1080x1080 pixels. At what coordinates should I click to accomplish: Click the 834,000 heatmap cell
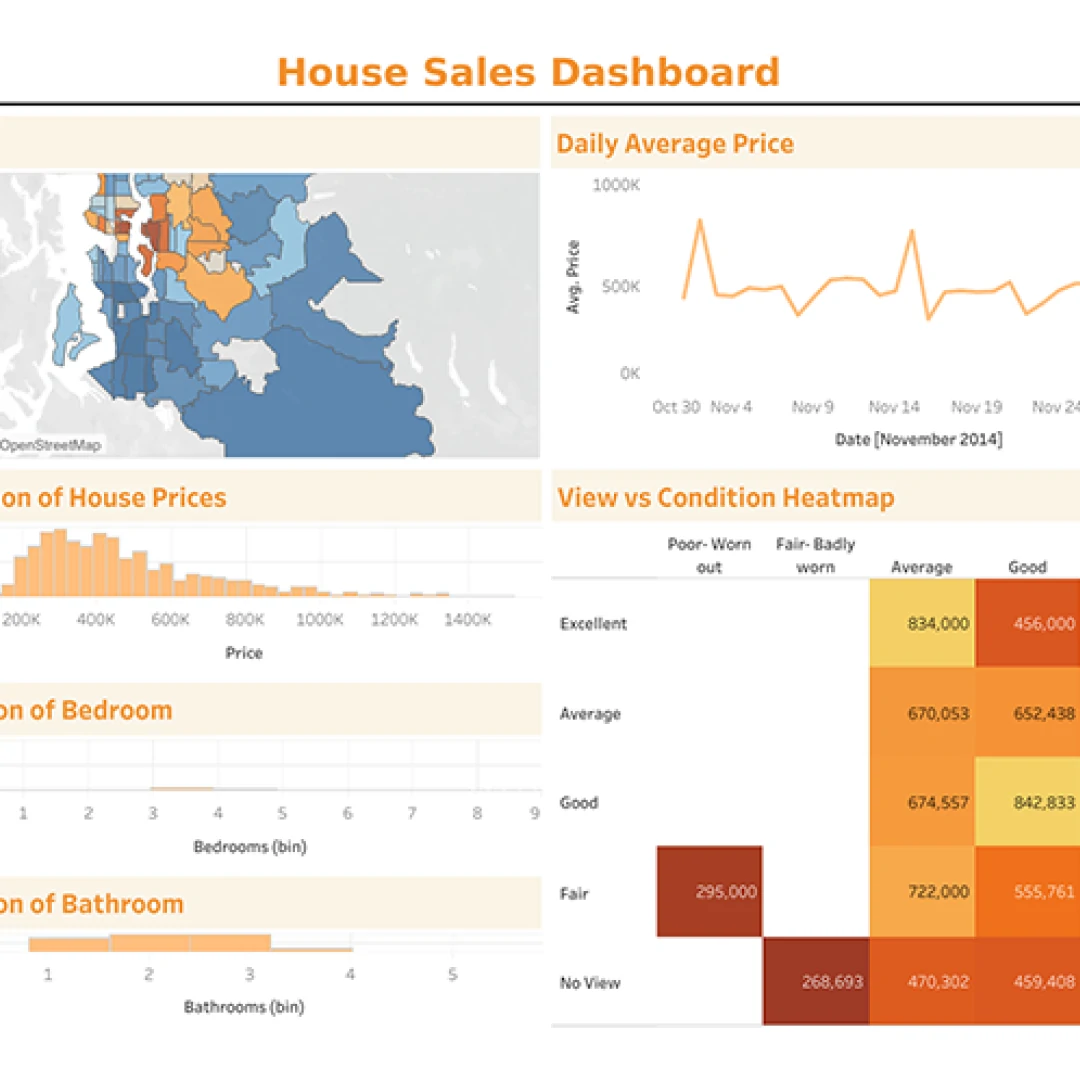(922, 623)
